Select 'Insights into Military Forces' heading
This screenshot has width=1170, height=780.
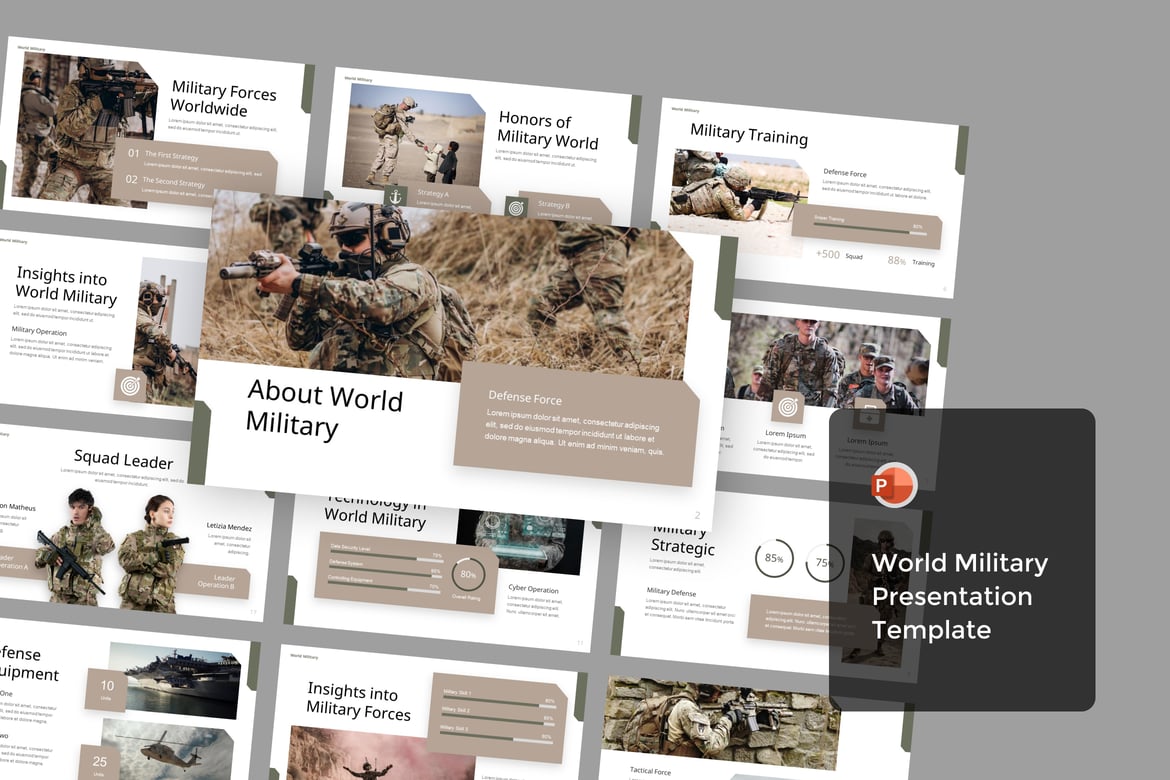[x=358, y=701]
